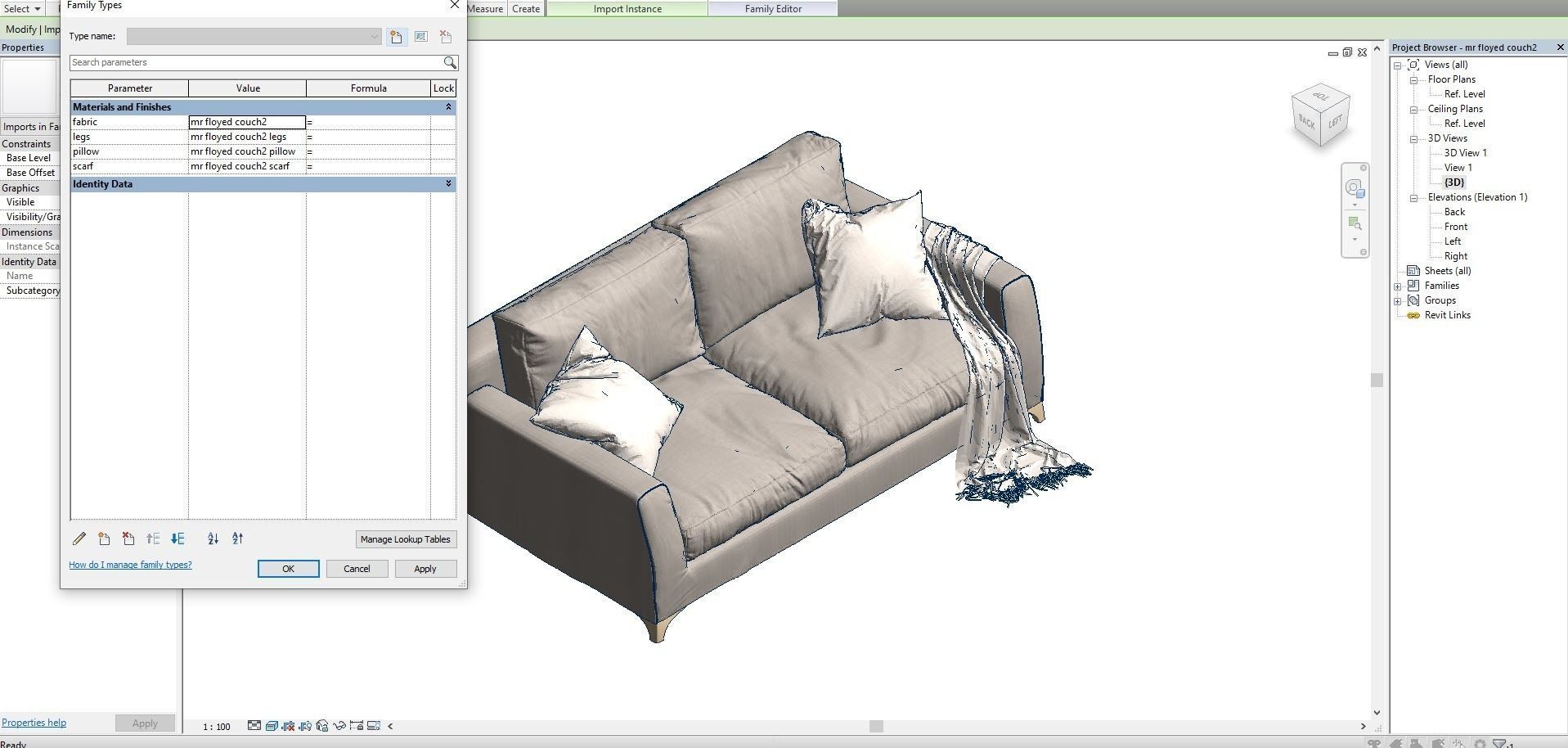Click the LEFT face of the ViewCube
The width and height of the screenshot is (1568, 748).
click(1335, 122)
